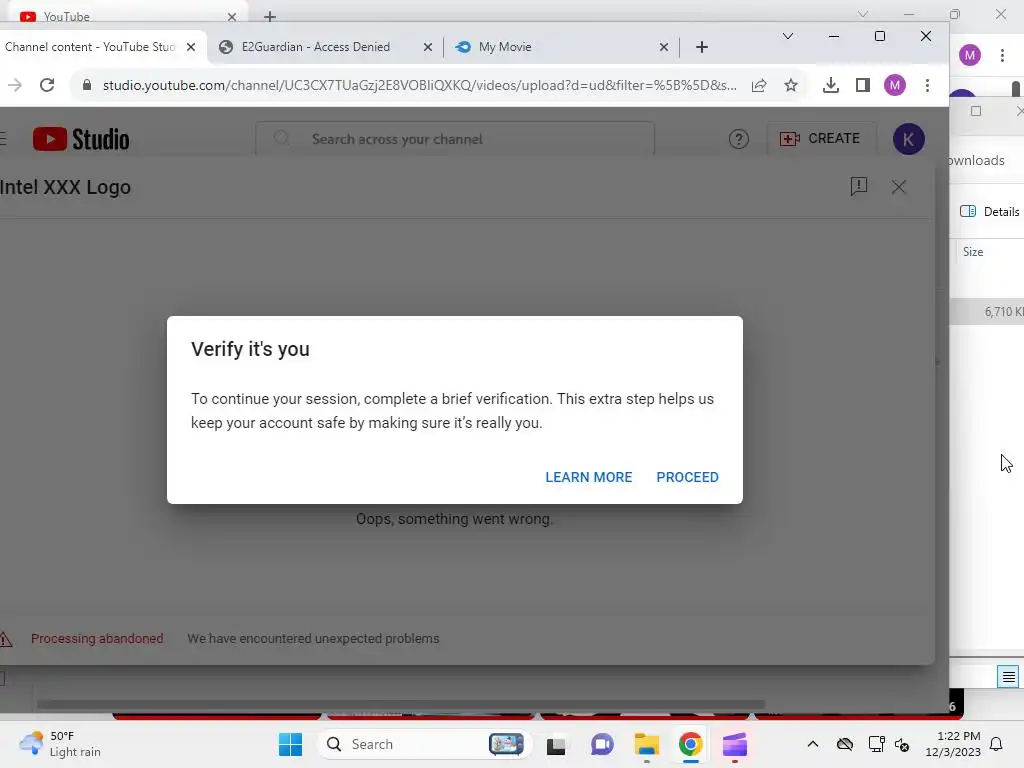Screen dimensions: 1024x768
Task: Switch to Chrome from the taskbar
Action: coord(690,744)
